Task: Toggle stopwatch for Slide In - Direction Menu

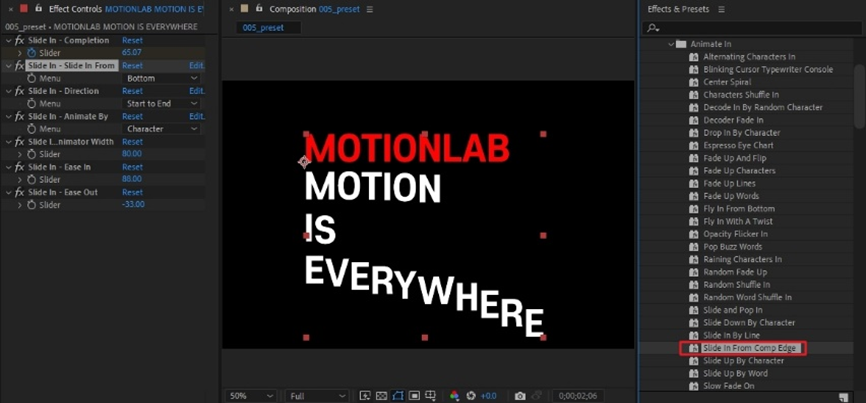Action: (x=31, y=104)
